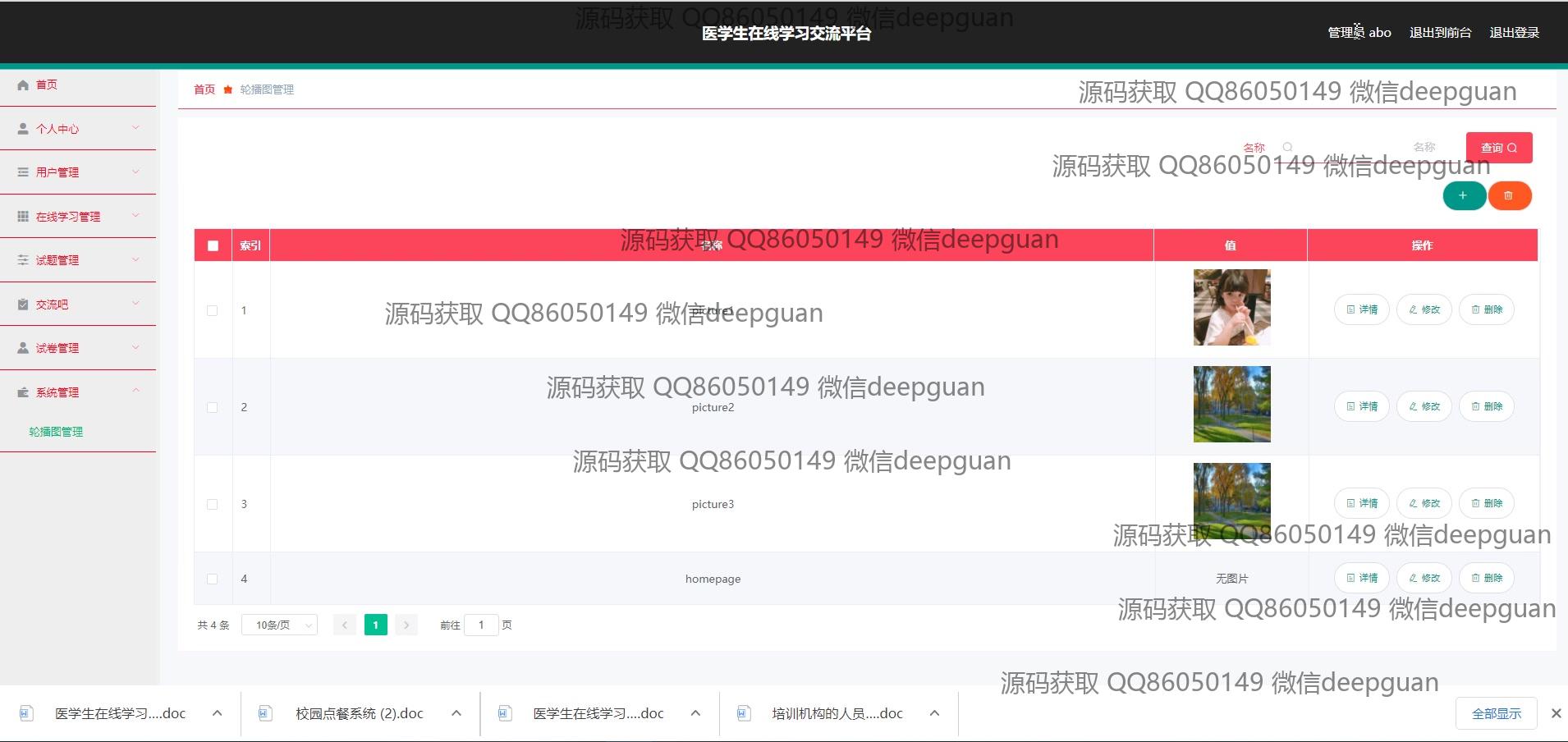The image size is (1568, 742).
Task: Open downloaded file 培训机构的人员....doc
Action: 837,713
